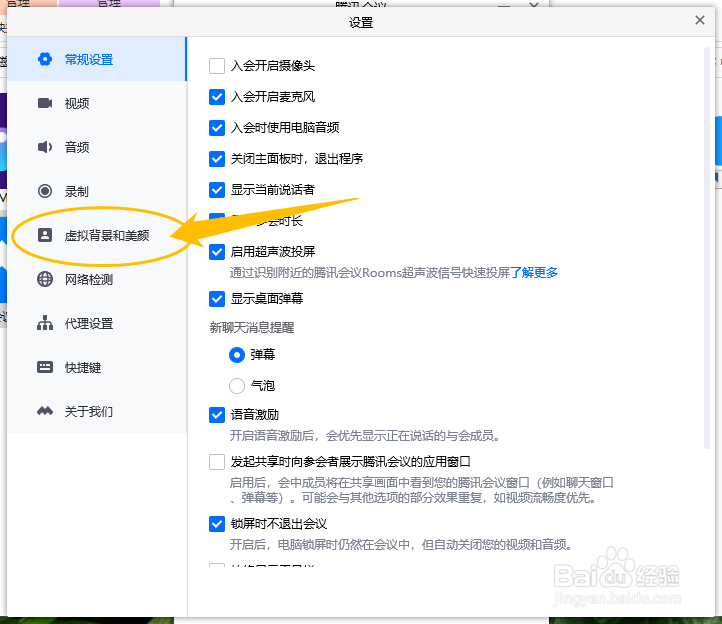Click the record circle icon beside 录制

pos(45,191)
